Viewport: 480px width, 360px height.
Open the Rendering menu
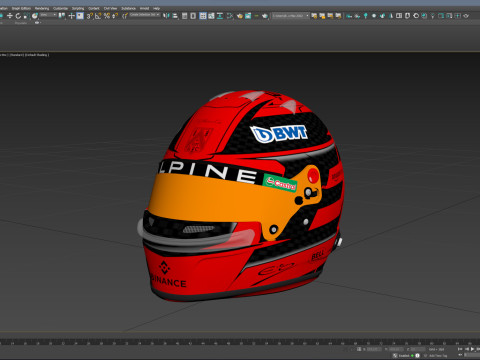coord(42,8)
